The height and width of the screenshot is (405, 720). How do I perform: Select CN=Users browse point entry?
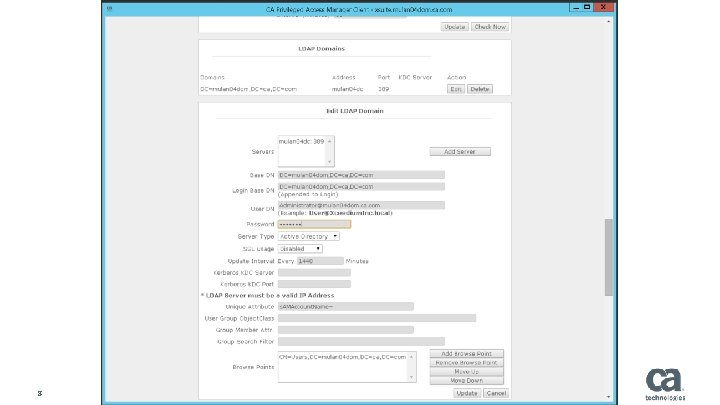pos(343,357)
